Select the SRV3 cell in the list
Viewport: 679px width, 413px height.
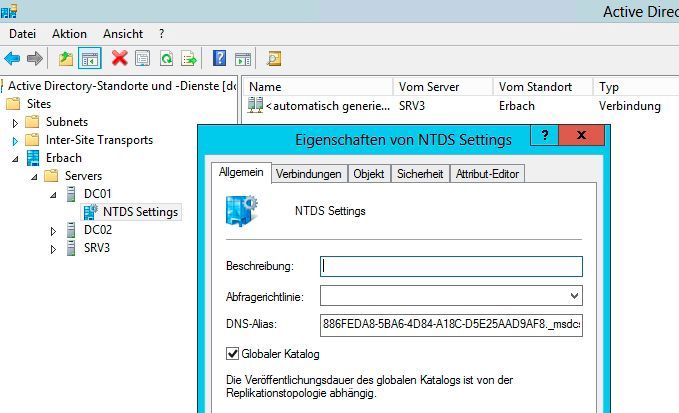(412, 106)
